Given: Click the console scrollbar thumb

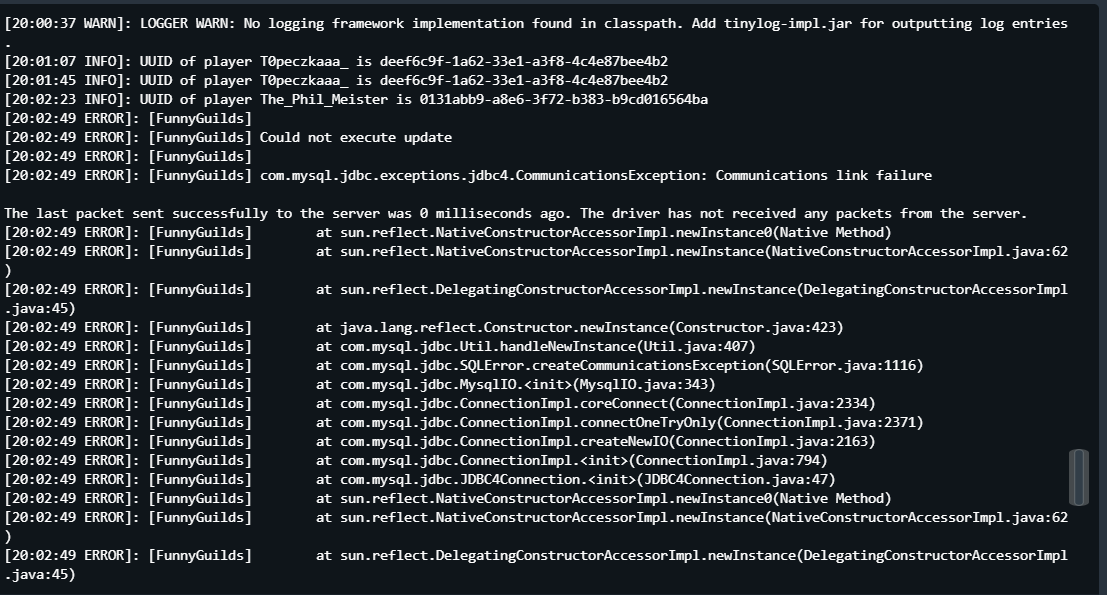Looking at the screenshot, I should [x=1078, y=478].
